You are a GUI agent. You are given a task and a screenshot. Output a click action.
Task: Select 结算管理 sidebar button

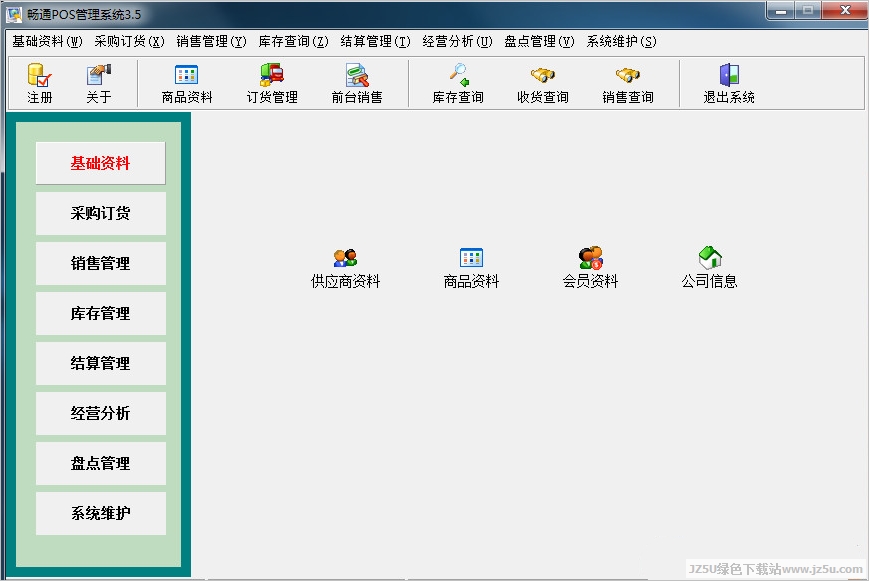[x=101, y=363]
